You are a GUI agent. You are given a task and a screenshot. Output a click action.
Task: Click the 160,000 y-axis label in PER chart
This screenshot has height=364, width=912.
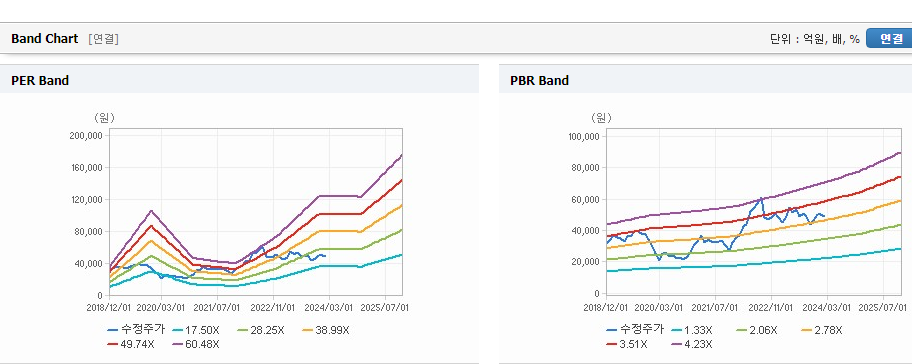pos(86,167)
